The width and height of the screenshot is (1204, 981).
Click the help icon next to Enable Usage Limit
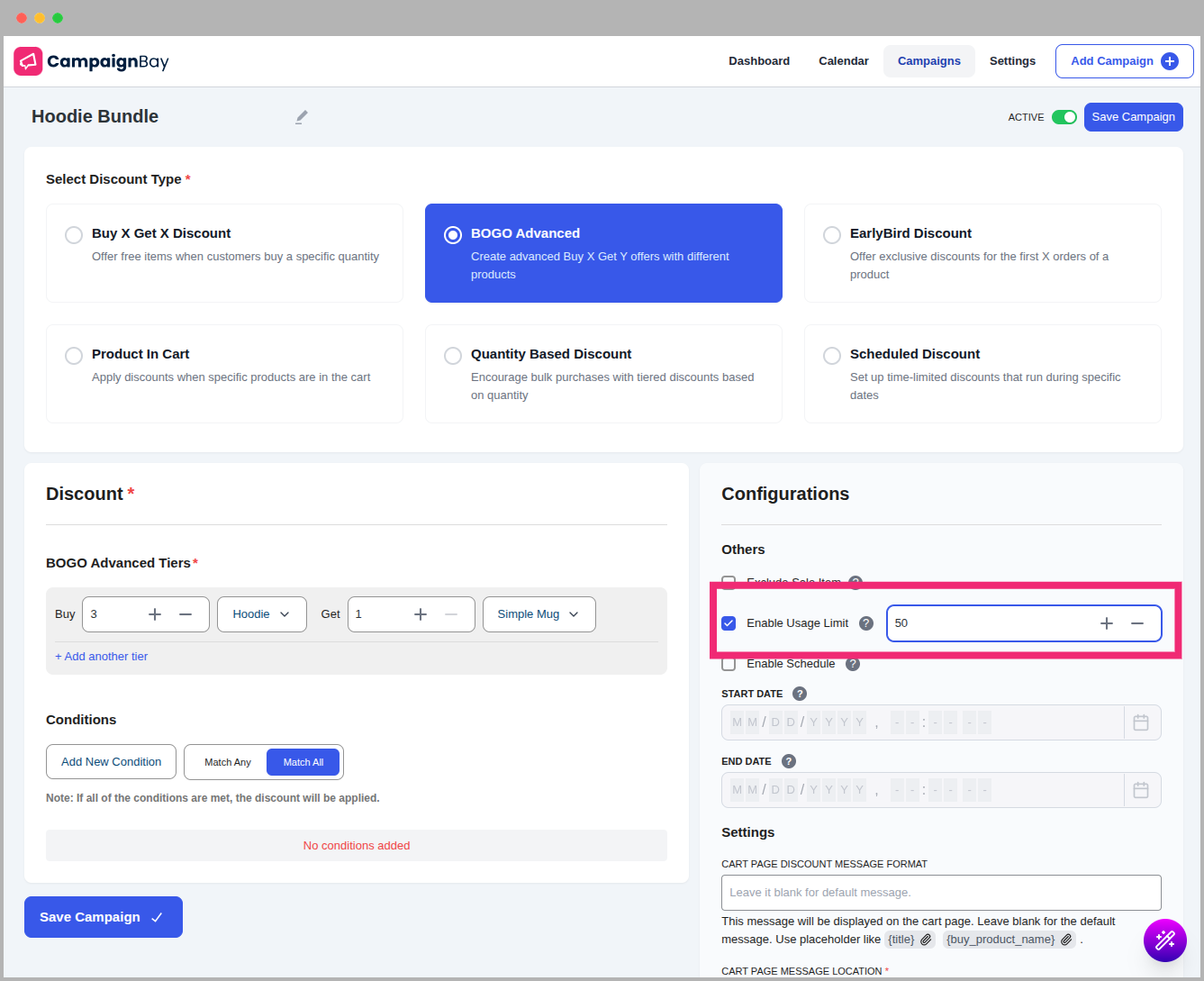pos(866,623)
